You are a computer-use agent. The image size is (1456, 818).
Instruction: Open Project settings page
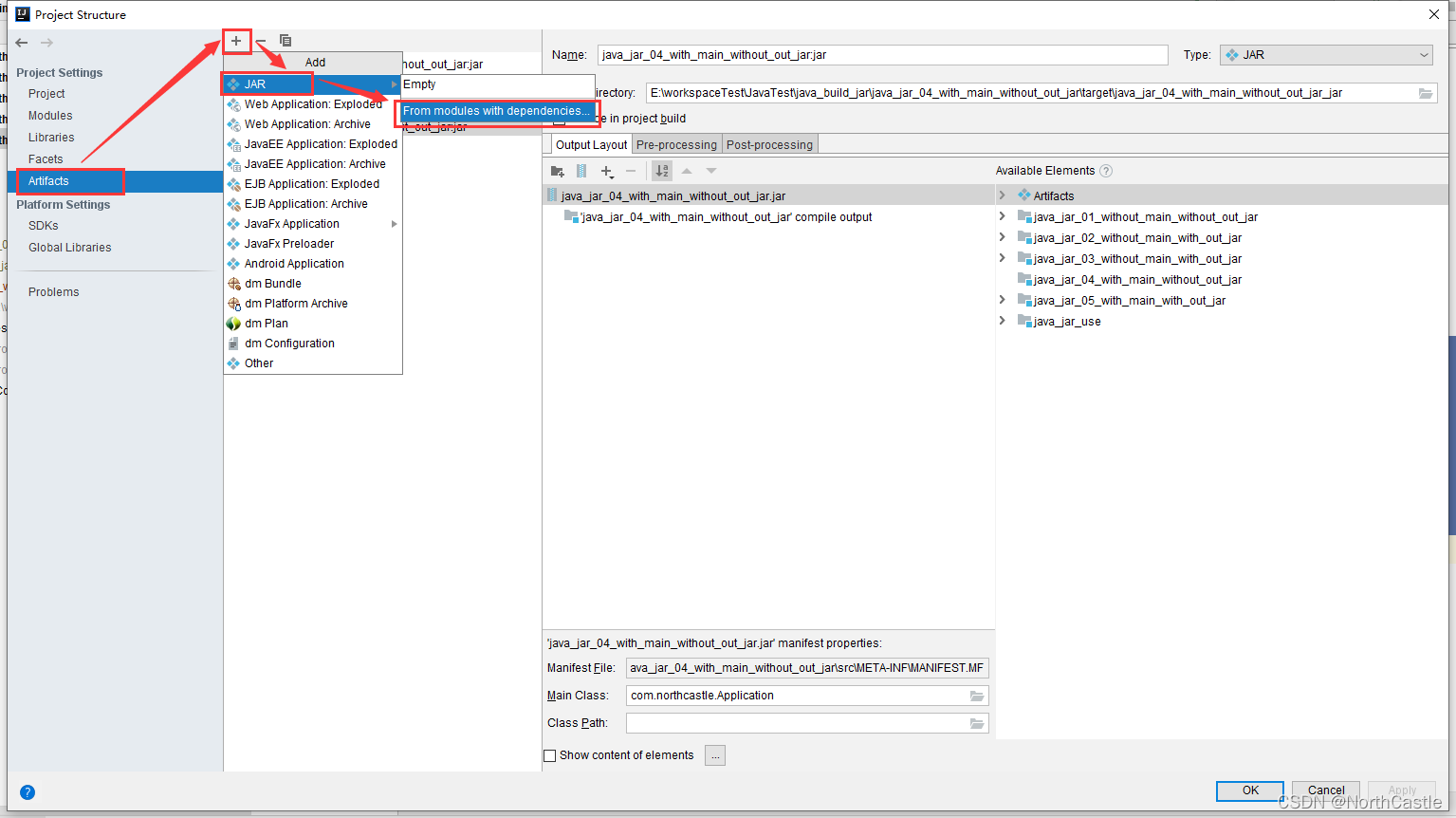[x=46, y=94]
